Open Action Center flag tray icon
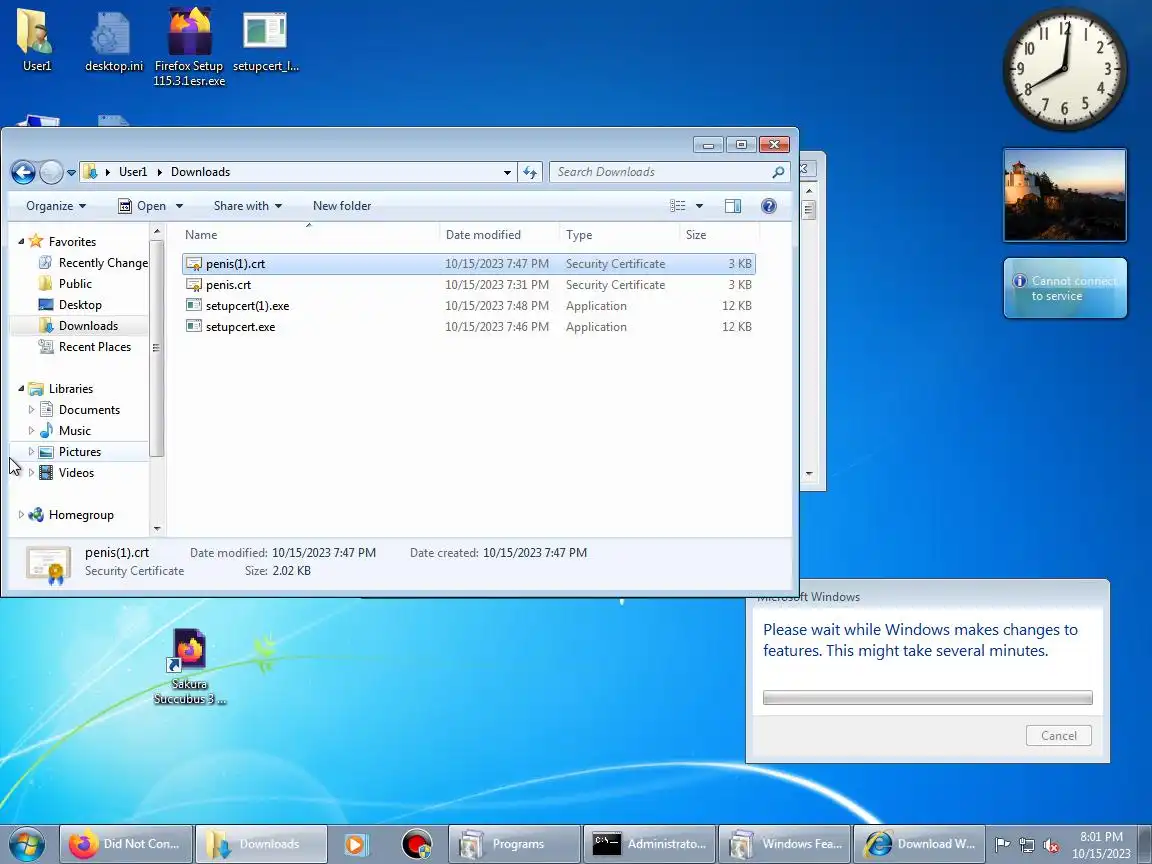Viewport: 1152px width, 864px height. tap(1002, 845)
